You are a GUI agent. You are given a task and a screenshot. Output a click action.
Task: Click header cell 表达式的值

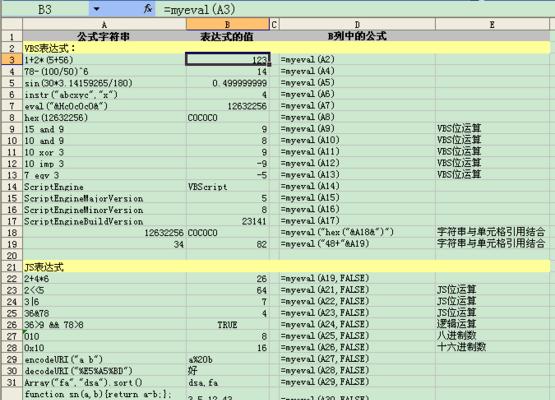(x=227, y=36)
